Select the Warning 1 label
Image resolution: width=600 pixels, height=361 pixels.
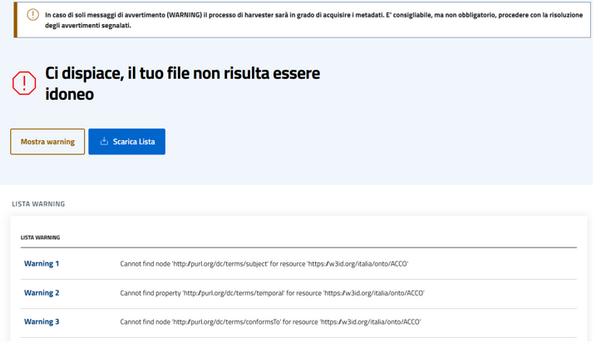coord(42,264)
